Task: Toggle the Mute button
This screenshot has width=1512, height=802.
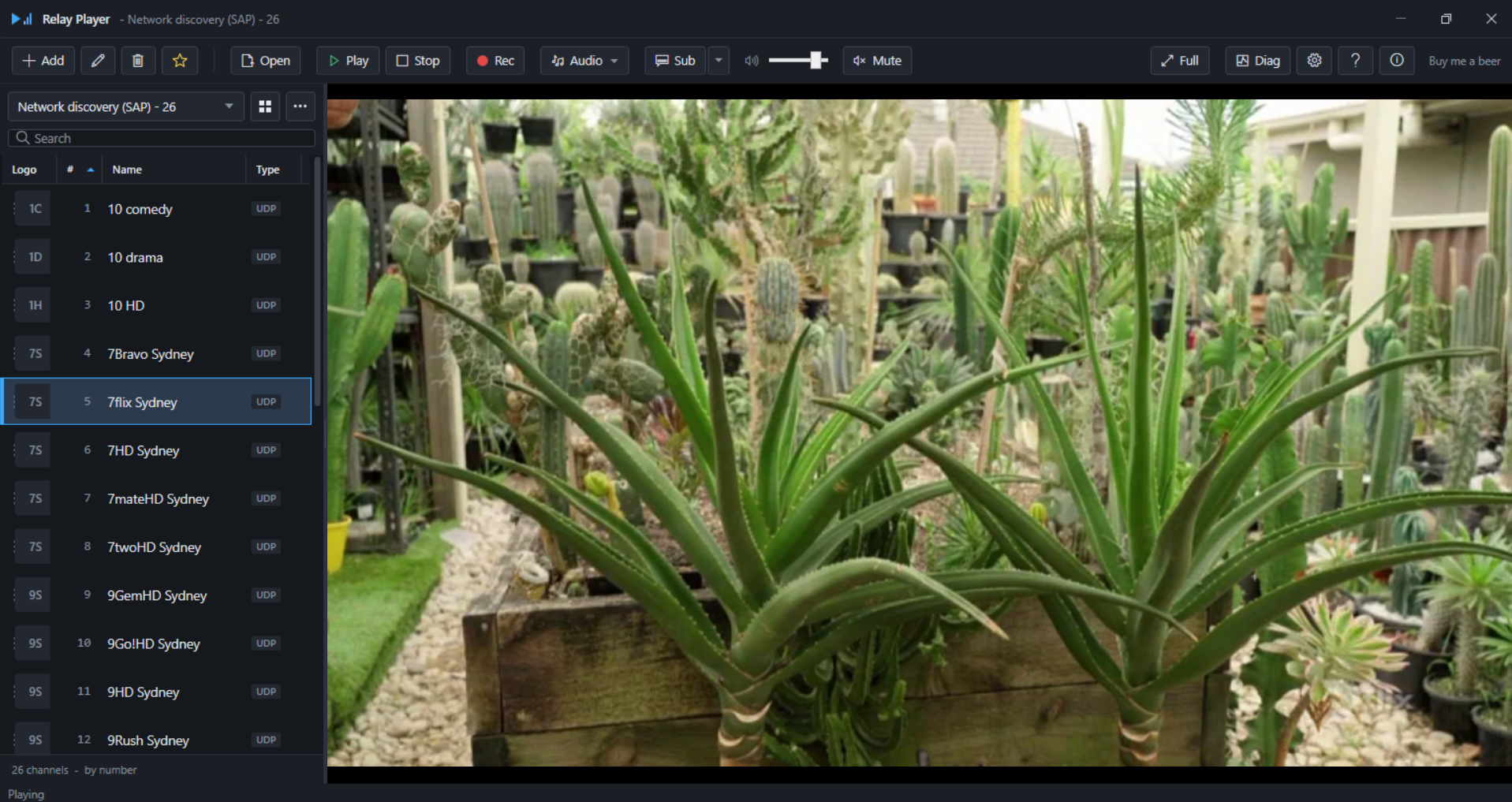Action: (877, 61)
